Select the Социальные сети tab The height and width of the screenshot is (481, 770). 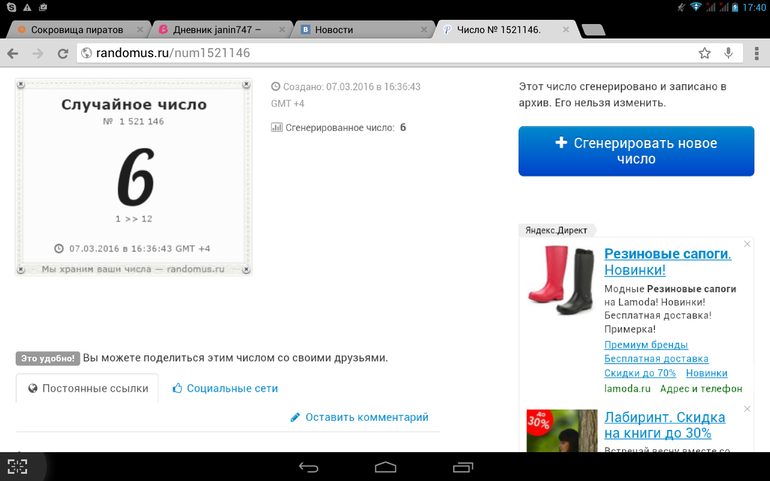click(225, 388)
